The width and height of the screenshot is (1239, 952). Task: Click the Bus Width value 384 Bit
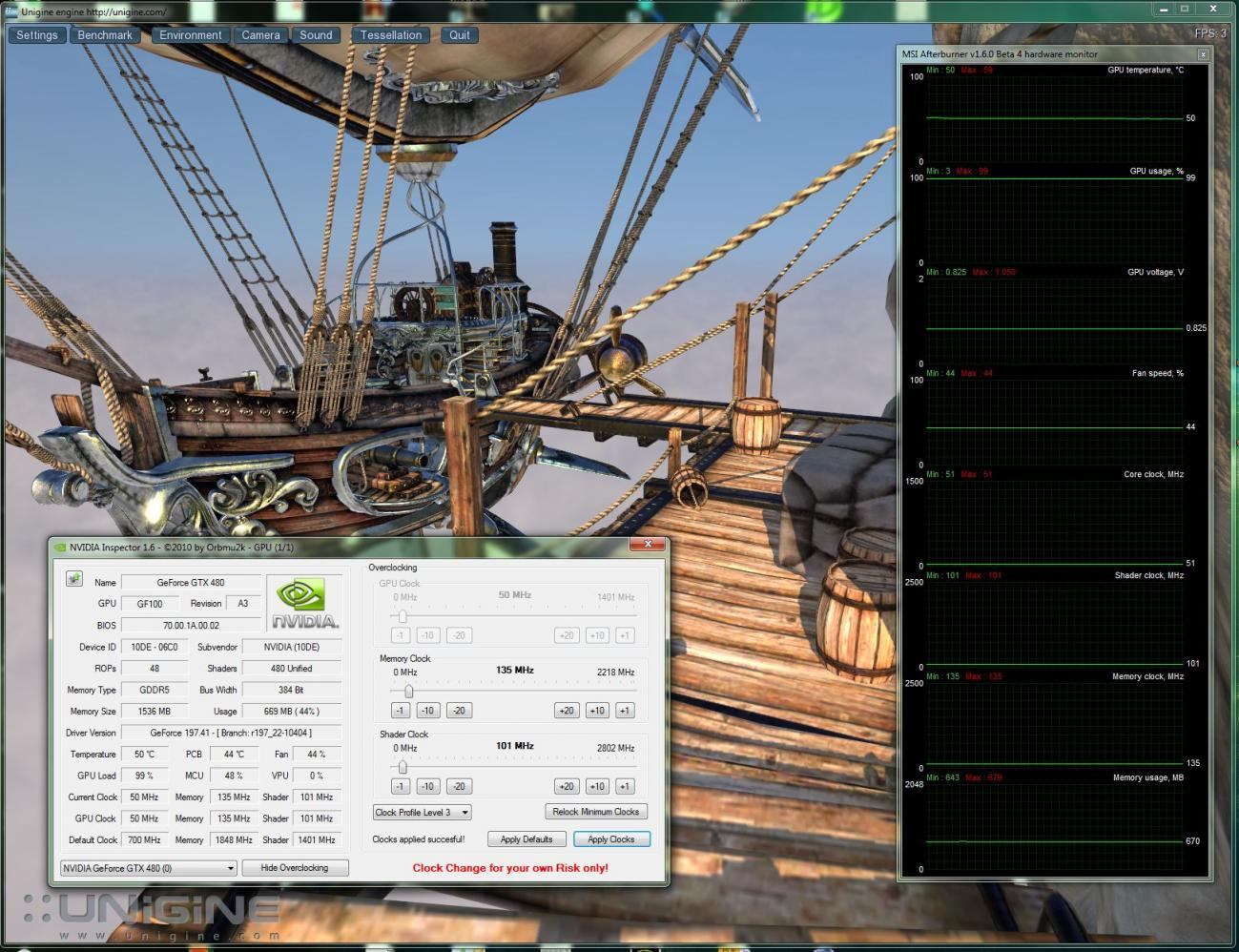[x=292, y=690]
